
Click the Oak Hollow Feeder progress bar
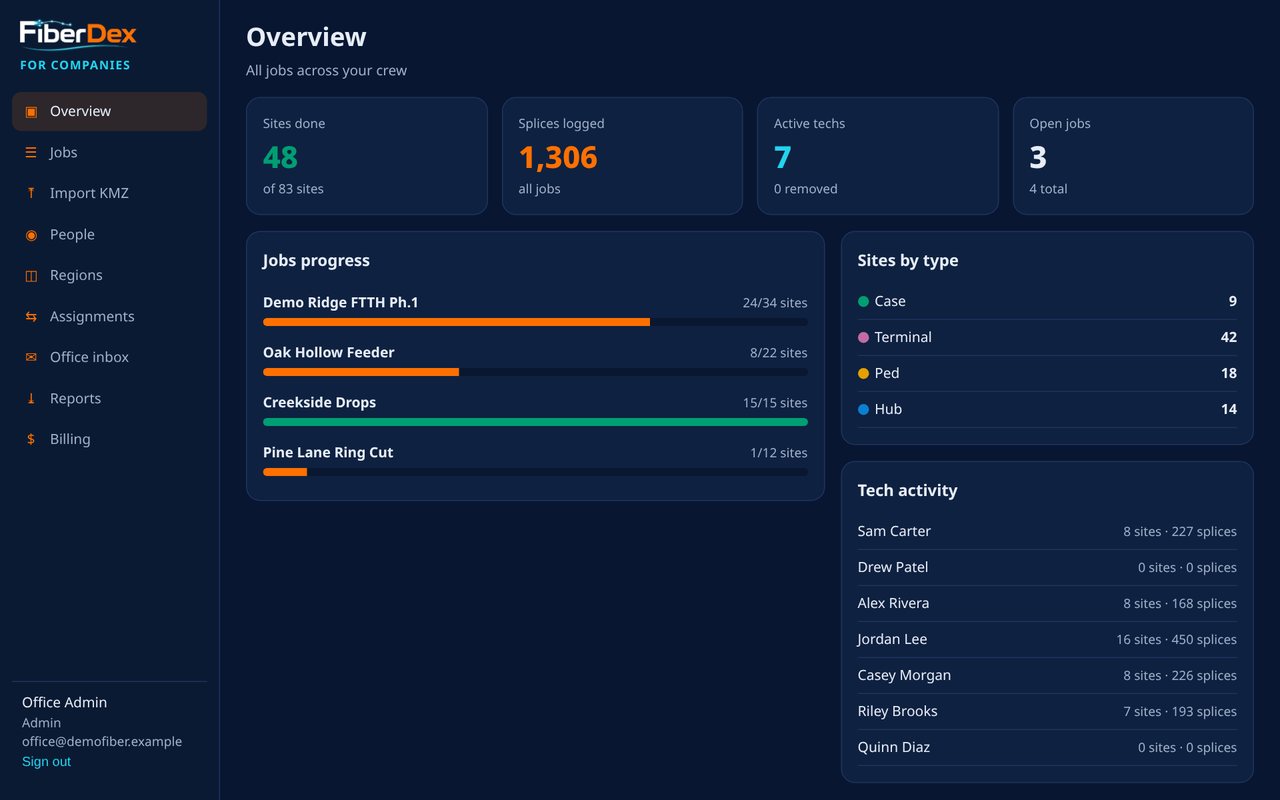pos(535,372)
